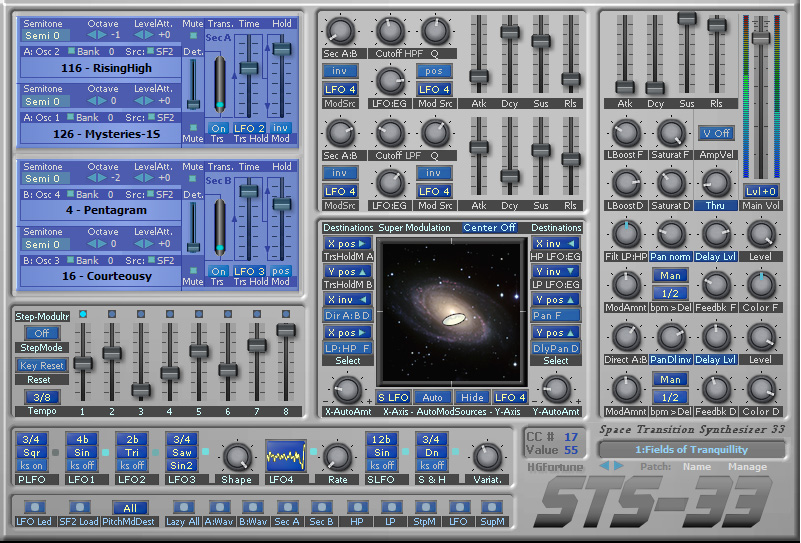Toggle the A:Wav lazy switch

click(x=219, y=507)
